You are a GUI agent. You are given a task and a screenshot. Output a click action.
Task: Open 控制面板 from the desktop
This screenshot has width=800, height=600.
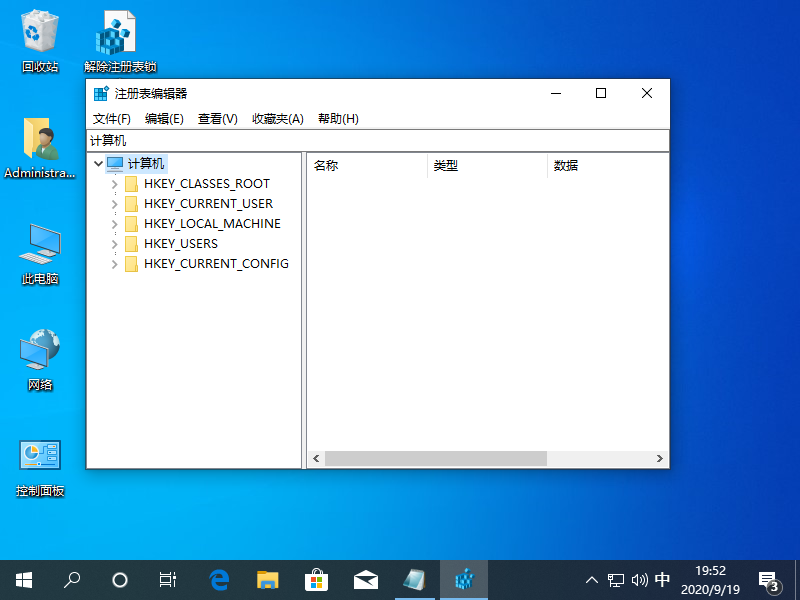pyautogui.click(x=38, y=457)
